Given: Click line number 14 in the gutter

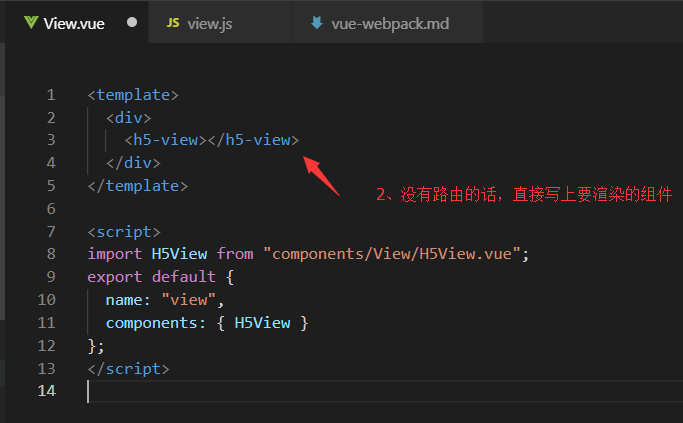Looking at the screenshot, I should 47,390.
